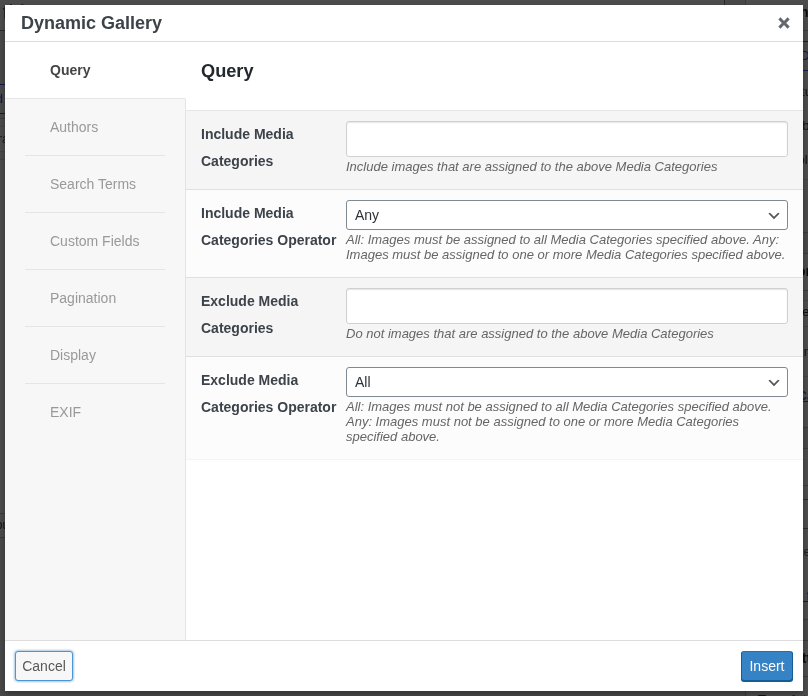Image resolution: width=808 pixels, height=696 pixels.
Task: Click the Include Media Categories input field
Action: 566,138
